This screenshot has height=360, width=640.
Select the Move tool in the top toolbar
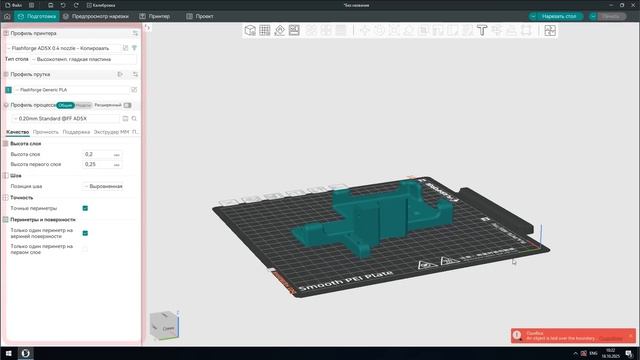[364, 30]
